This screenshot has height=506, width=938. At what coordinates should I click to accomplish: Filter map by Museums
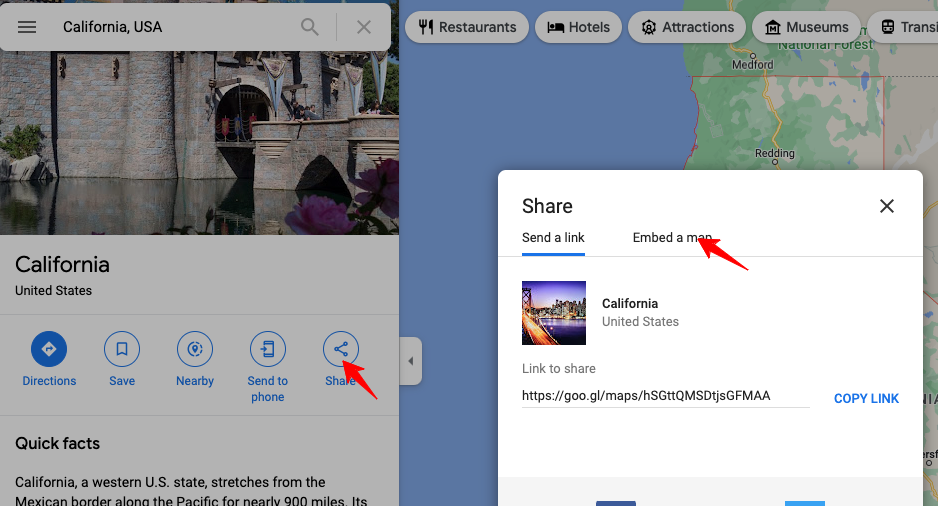point(806,27)
